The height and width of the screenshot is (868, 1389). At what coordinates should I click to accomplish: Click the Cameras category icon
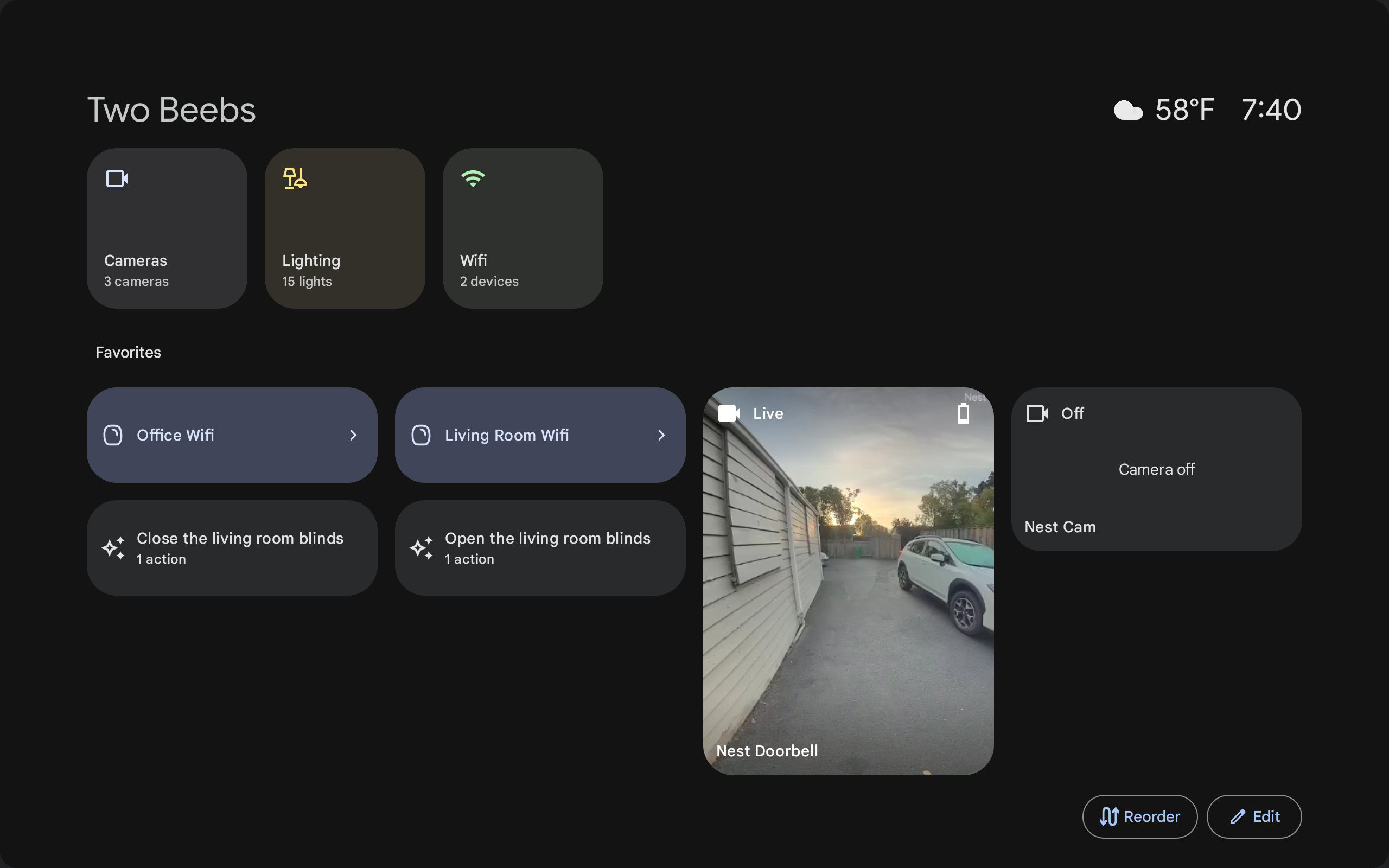pyautogui.click(x=116, y=178)
